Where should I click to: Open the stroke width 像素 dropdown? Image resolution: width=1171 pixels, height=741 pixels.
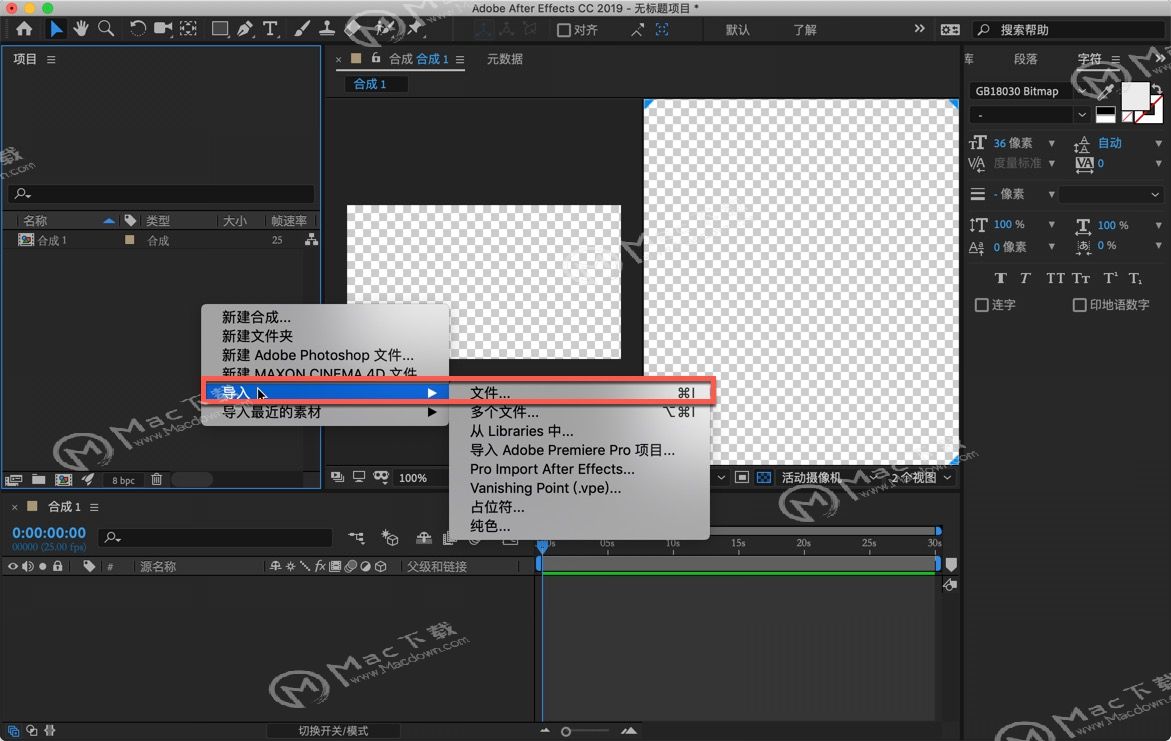point(1052,194)
